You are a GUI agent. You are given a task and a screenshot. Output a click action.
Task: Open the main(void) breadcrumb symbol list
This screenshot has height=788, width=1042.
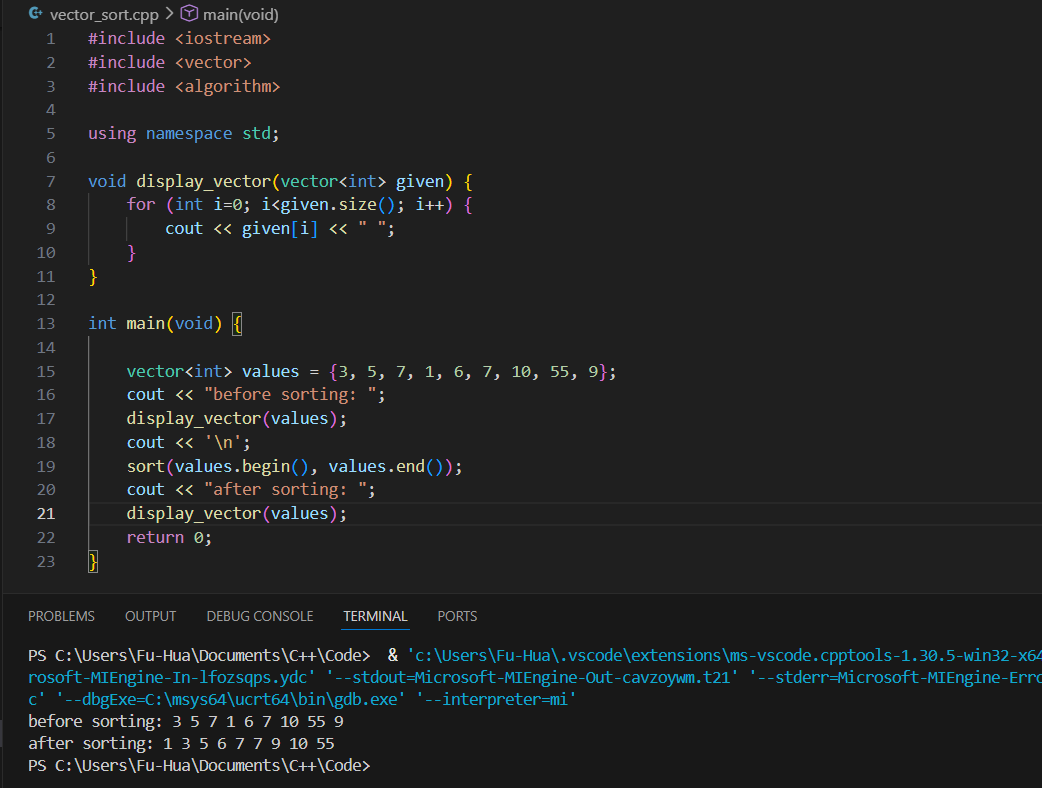pyautogui.click(x=241, y=14)
